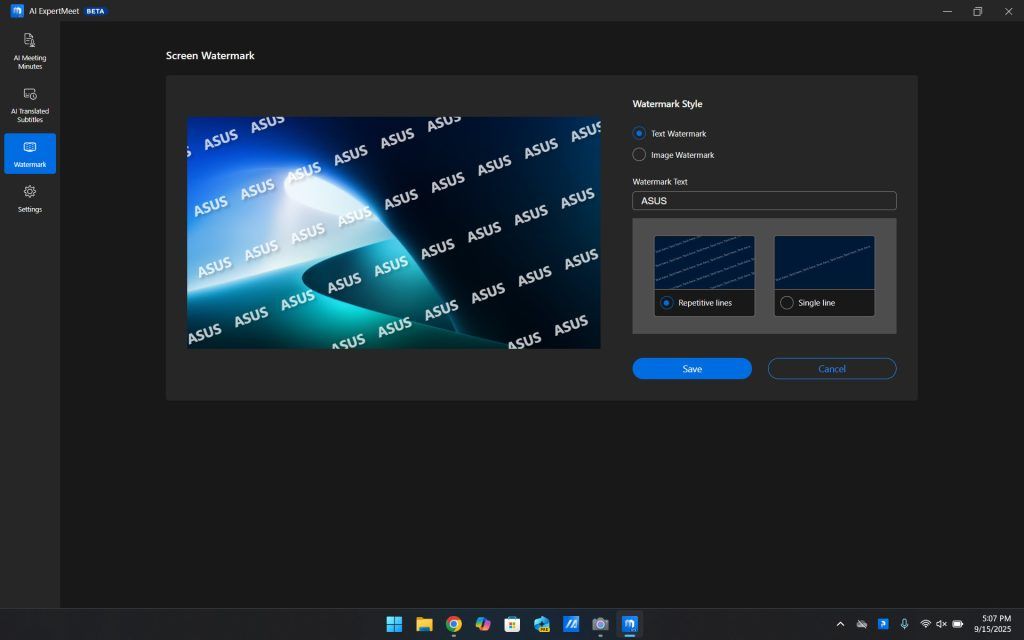Click the Watermark Text input field
Viewport: 1024px width, 640px height.
pos(764,200)
